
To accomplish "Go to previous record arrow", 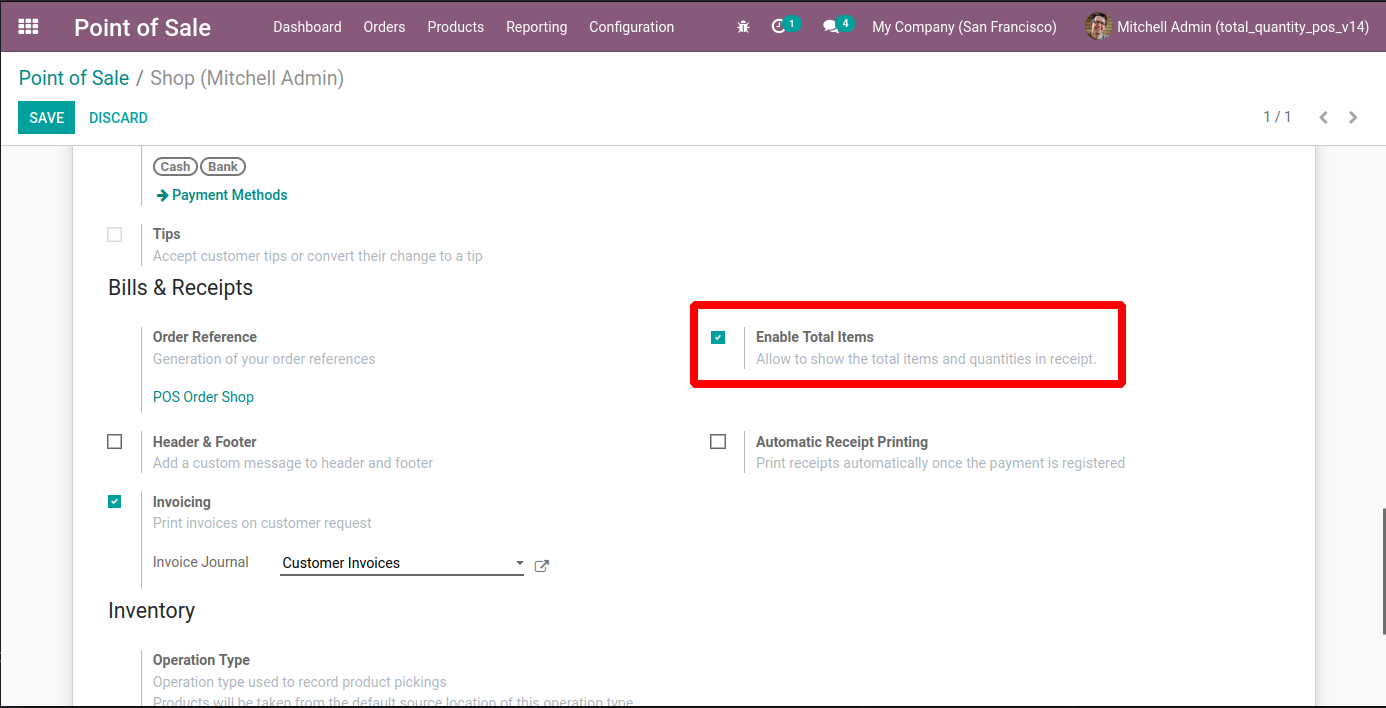I will pos(1323,118).
